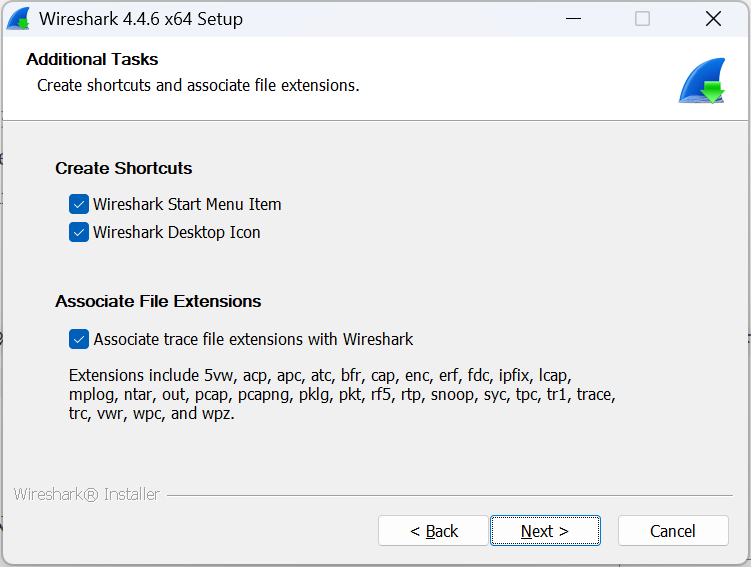Click the Wireshark Desktop Icon label text
The height and width of the screenshot is (567, 751).
[176, 233]
